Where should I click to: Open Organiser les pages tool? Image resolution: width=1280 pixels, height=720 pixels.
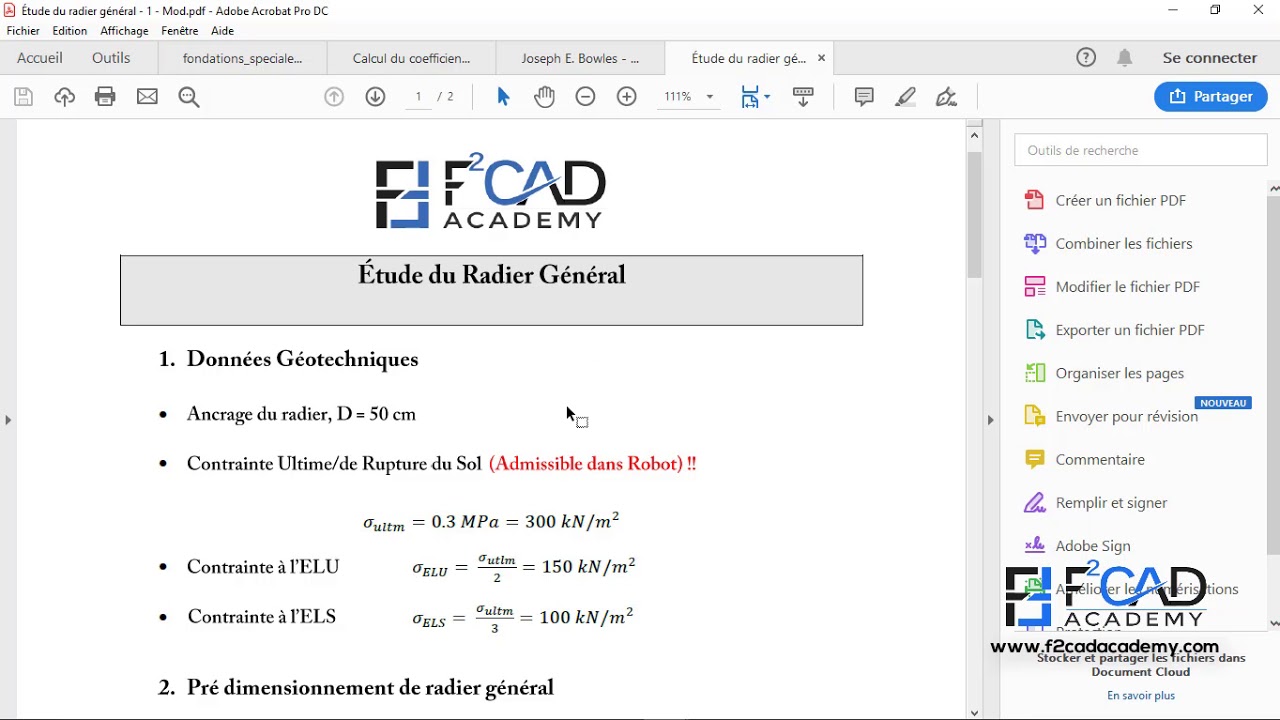click(1120, 373)
